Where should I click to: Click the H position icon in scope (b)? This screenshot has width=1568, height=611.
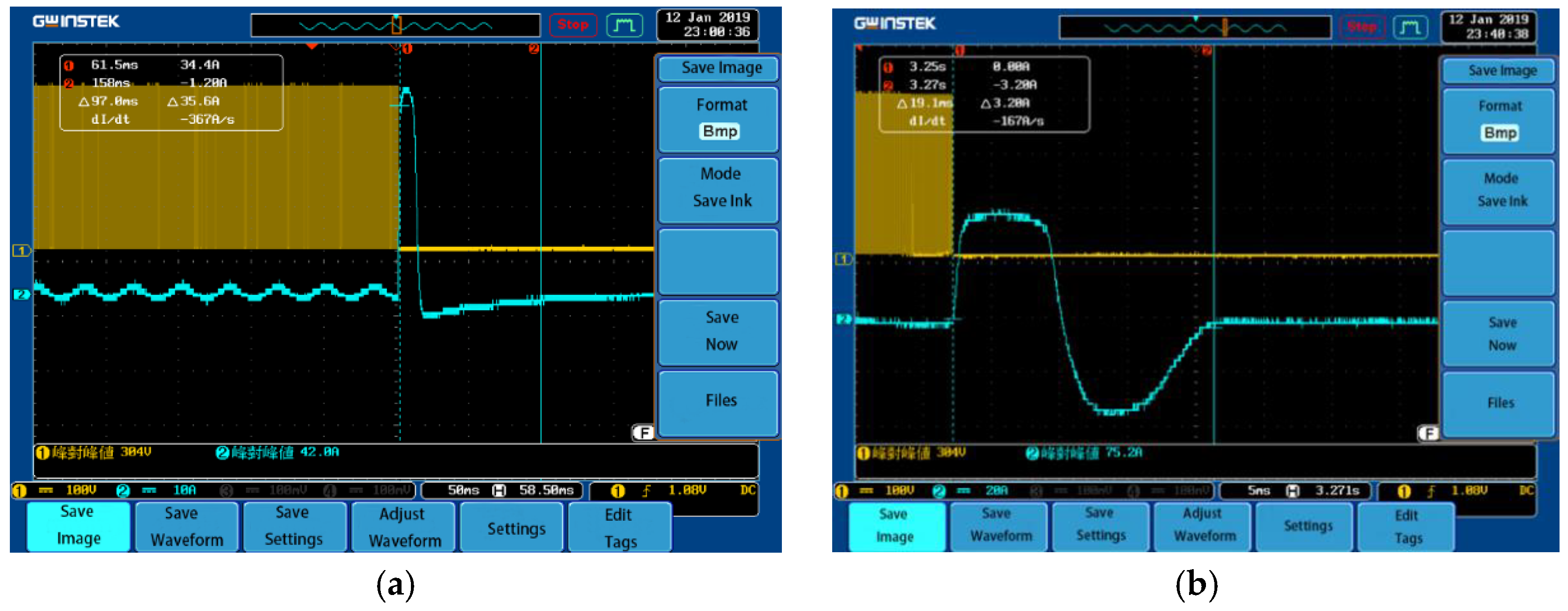1293,491
